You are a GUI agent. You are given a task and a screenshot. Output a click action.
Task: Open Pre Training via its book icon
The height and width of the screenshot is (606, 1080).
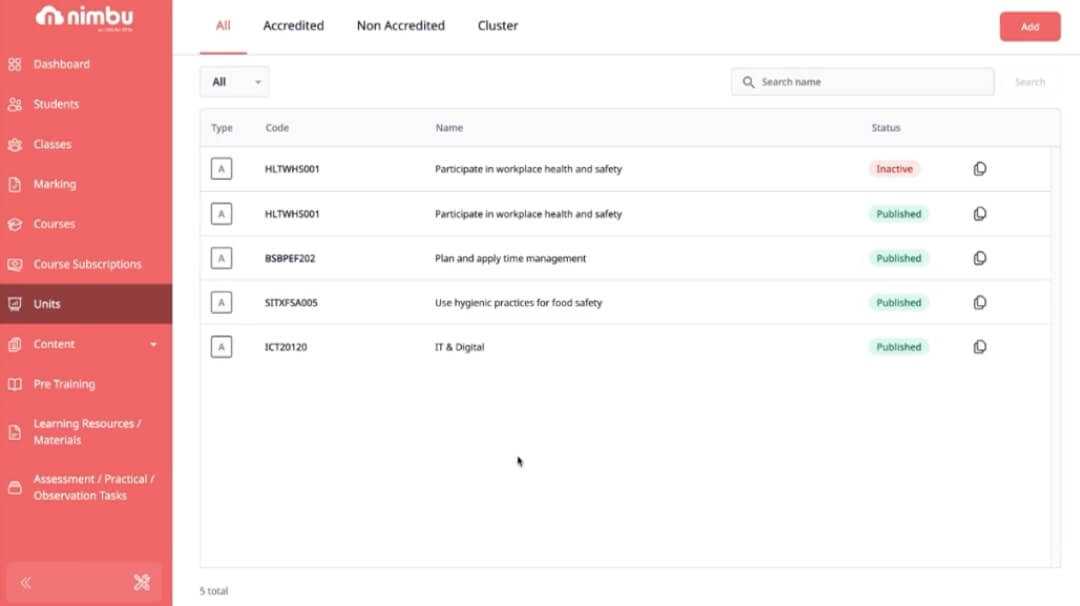pyautogui.click(x=14, y=383)
